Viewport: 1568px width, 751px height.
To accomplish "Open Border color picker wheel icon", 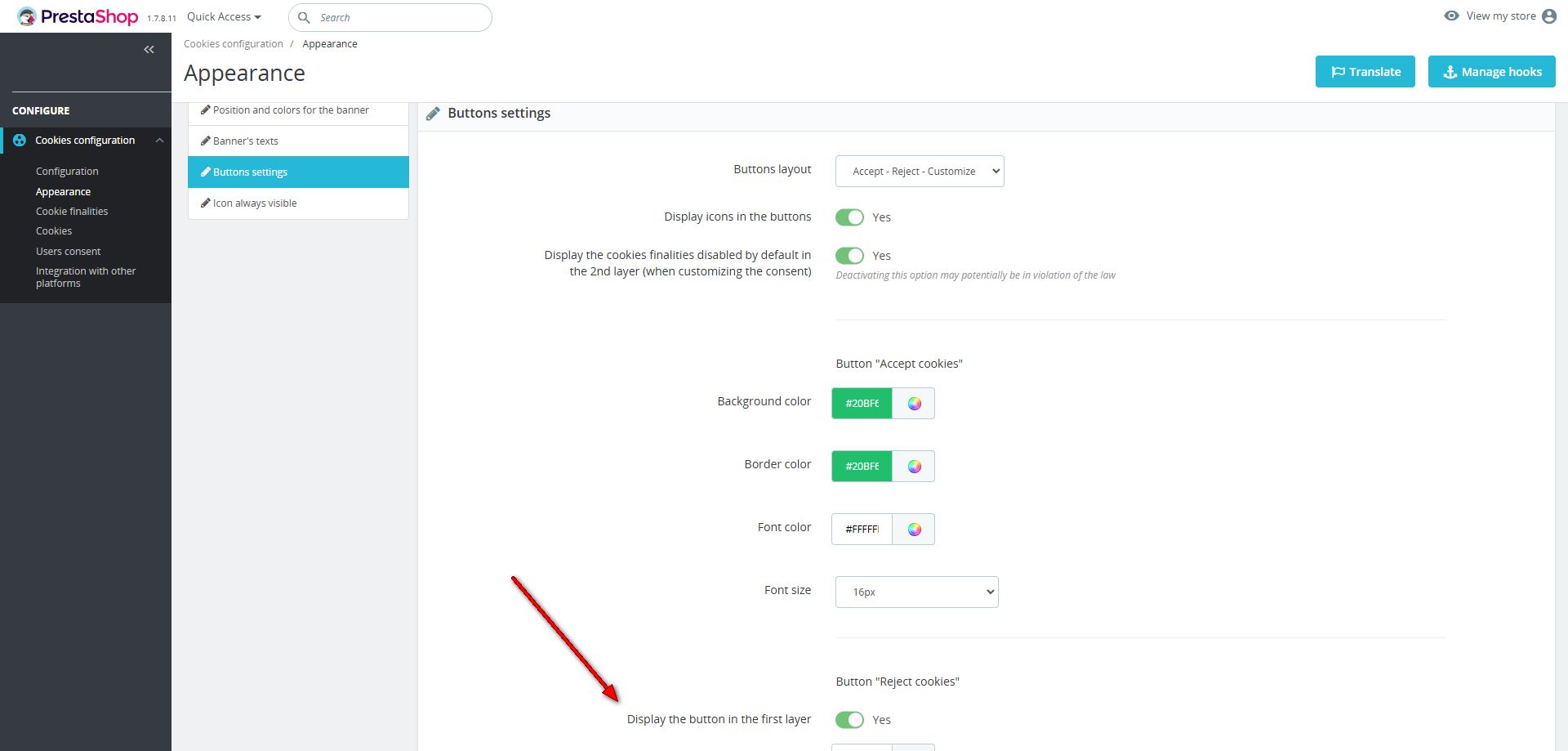I will pos(914,467).
